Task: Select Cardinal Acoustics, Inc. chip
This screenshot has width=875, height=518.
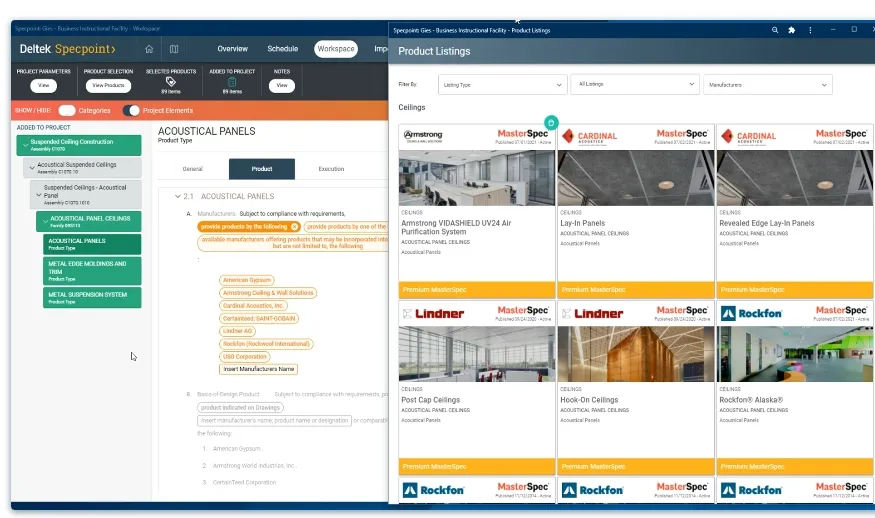Action: tap(254, 306)
